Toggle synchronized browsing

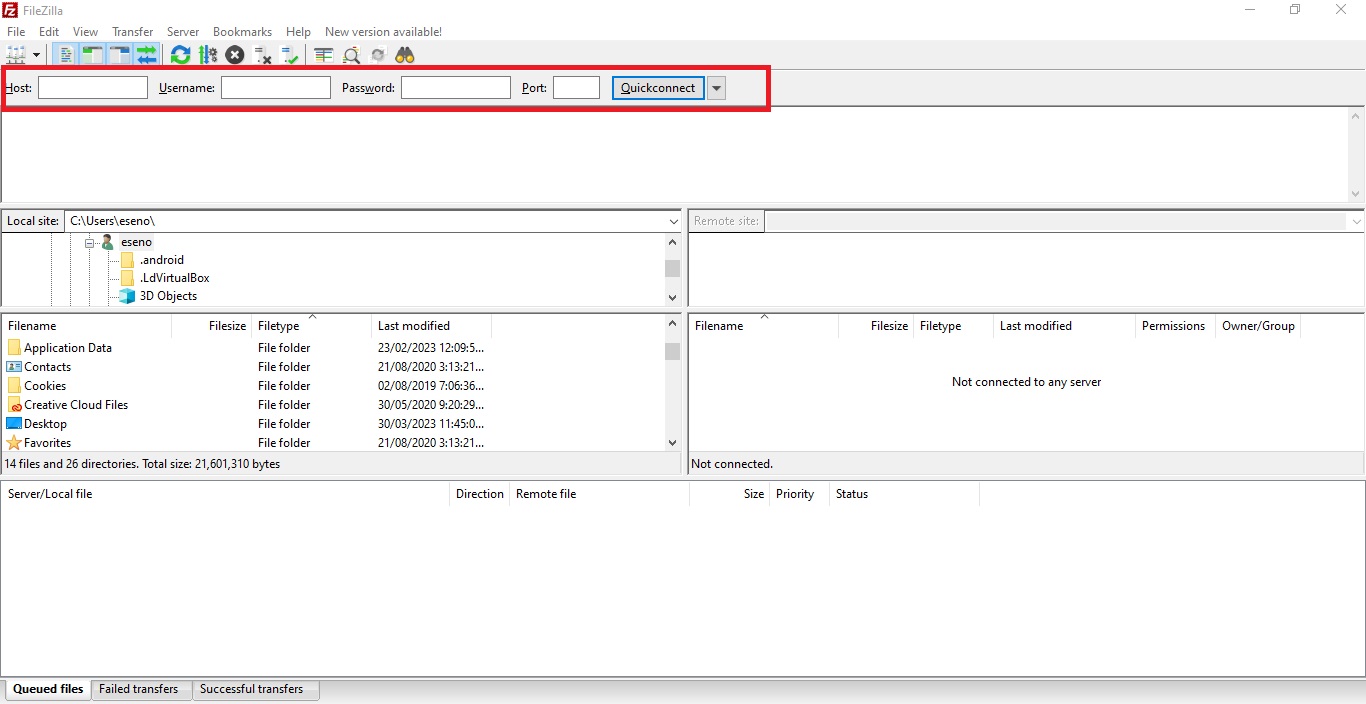[x=378, y=55]
